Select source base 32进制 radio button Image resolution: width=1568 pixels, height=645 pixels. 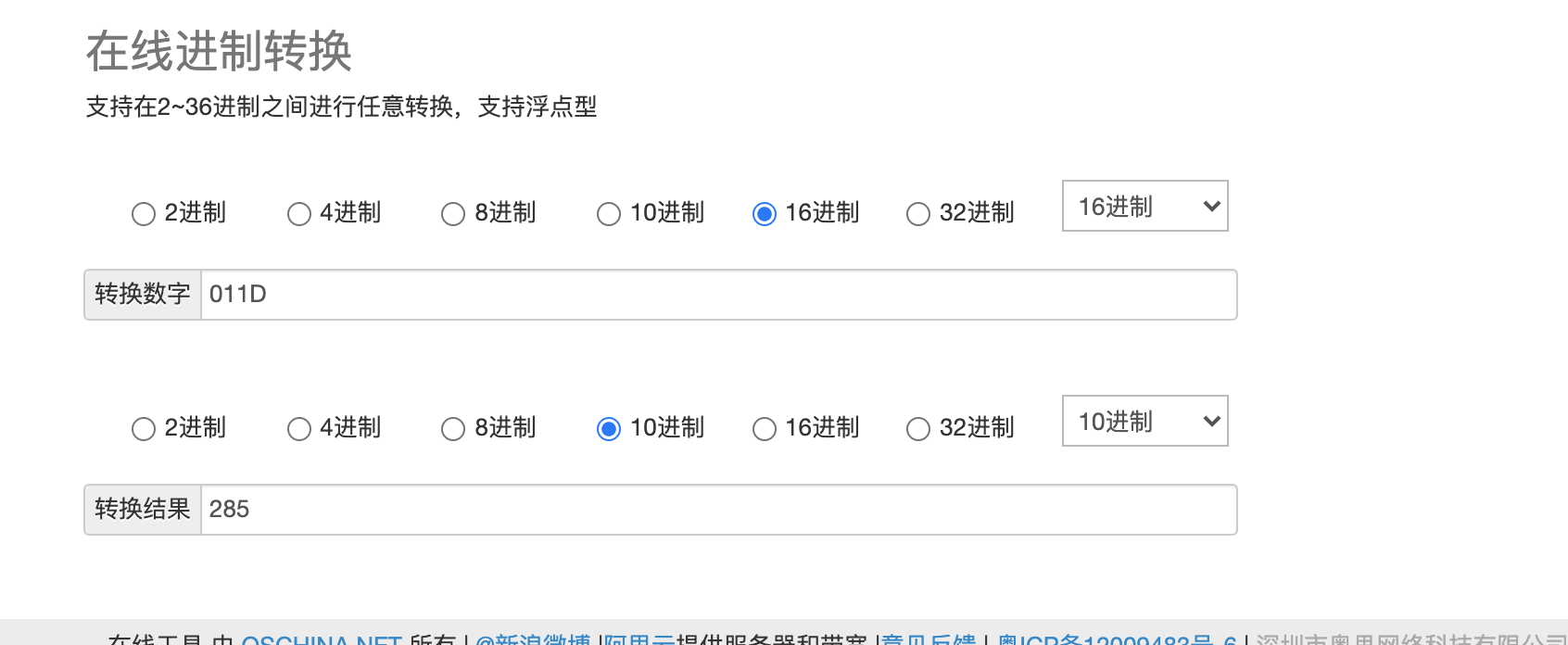point(918,214)
